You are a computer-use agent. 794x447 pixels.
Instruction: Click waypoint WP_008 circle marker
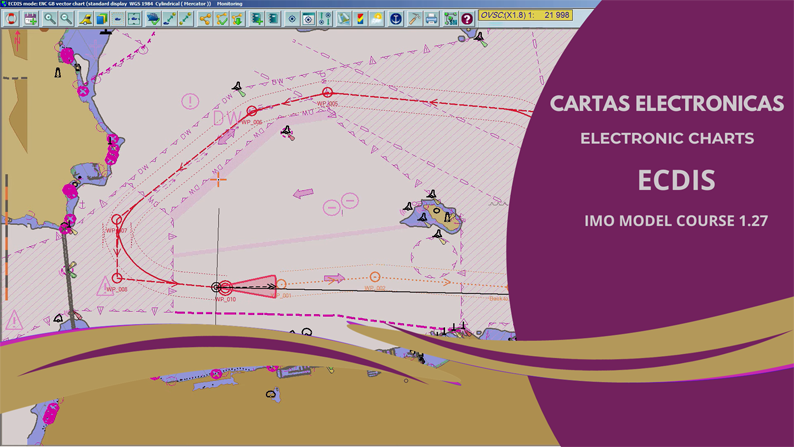pos(117,278)
